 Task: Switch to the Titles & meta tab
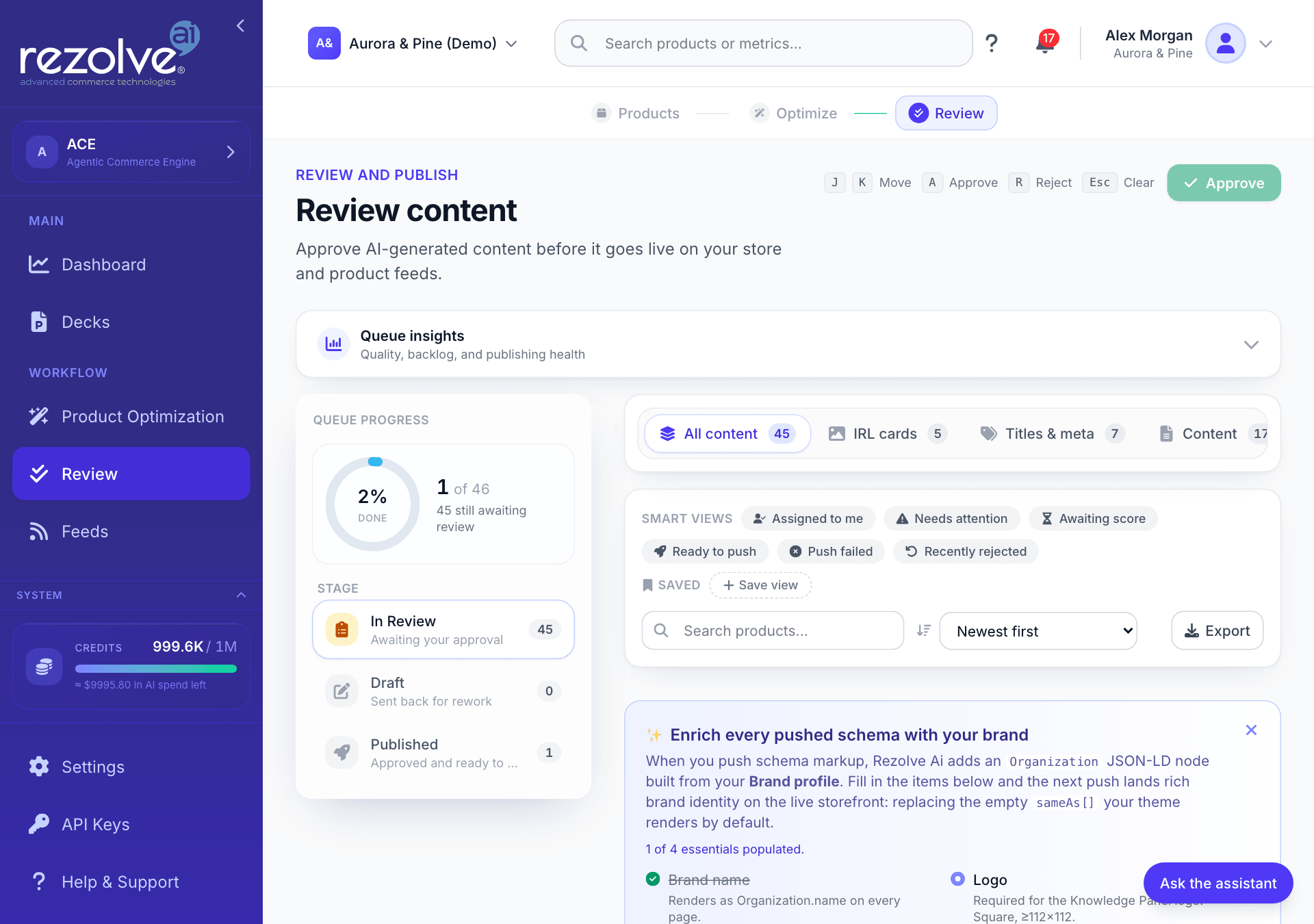(x=1052, y=434)
